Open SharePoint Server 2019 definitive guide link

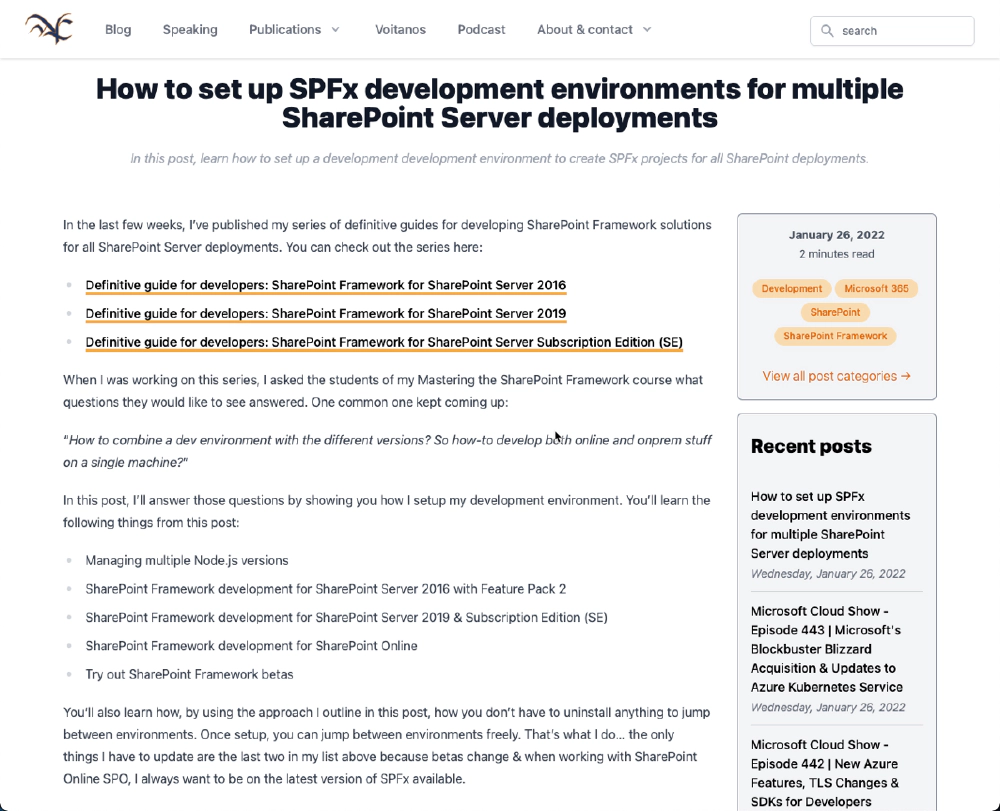point(326,314)
